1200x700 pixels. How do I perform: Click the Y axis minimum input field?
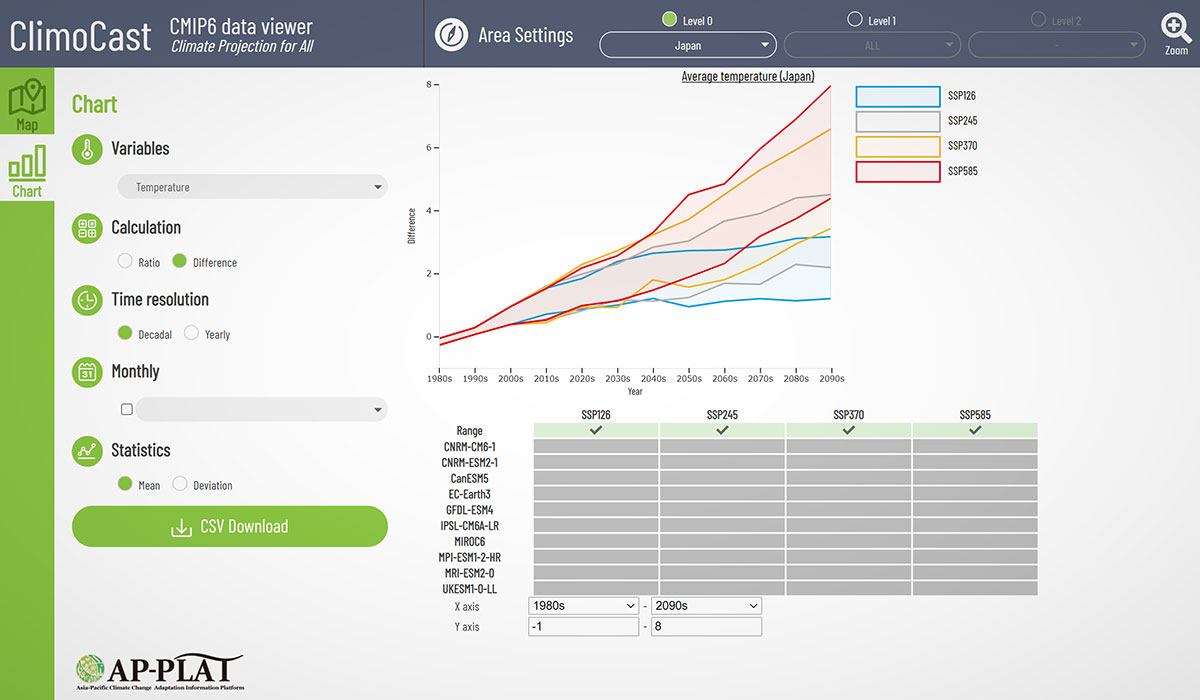[x=583, y=626]
